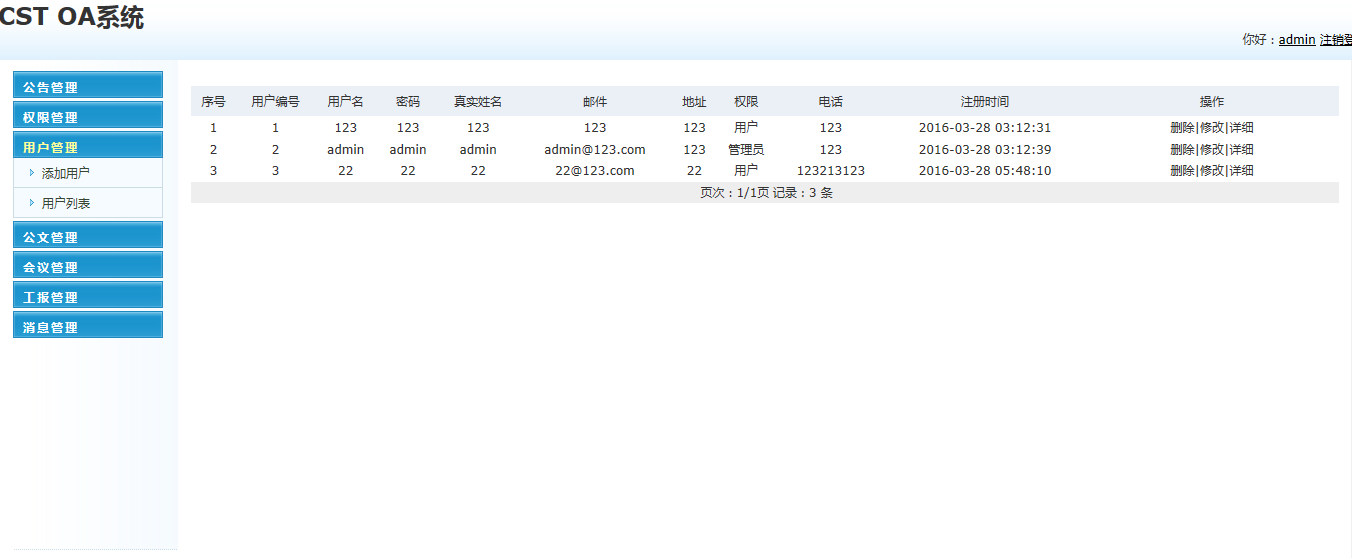Select the 真实姓名 cell admin in second row

478,150
